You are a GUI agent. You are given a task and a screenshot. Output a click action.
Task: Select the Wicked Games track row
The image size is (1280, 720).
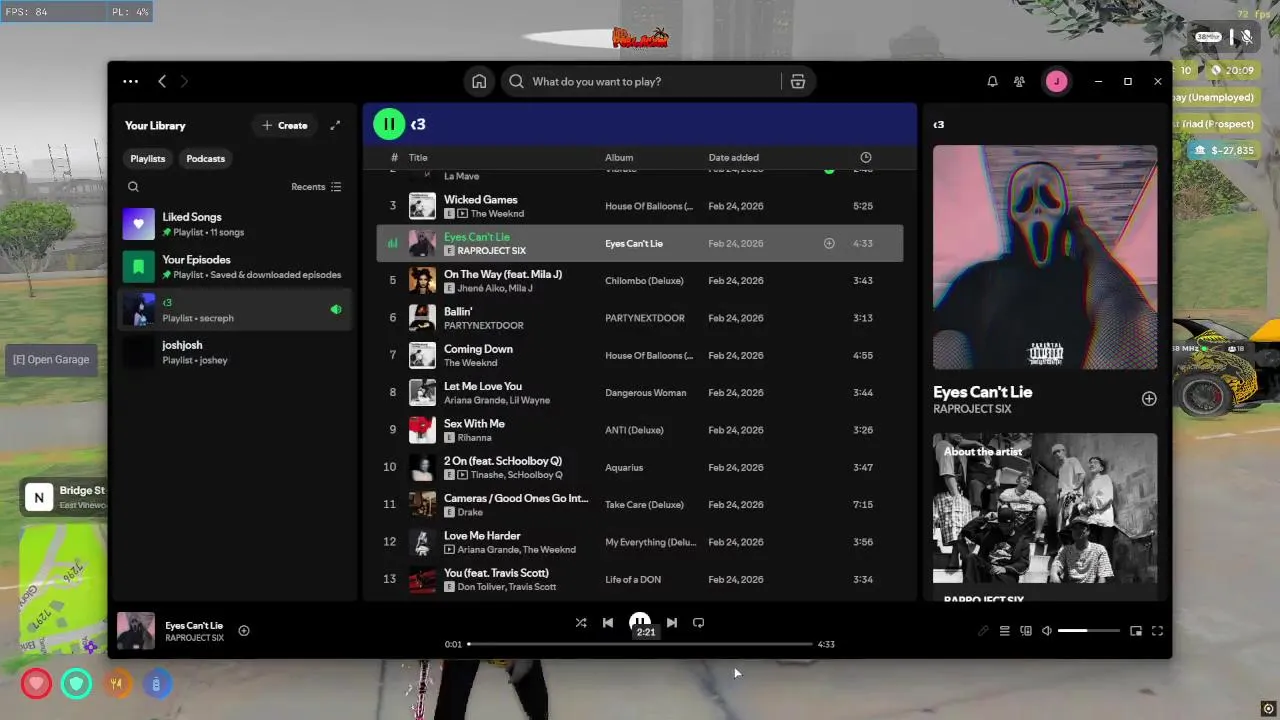tap(640, 206)
